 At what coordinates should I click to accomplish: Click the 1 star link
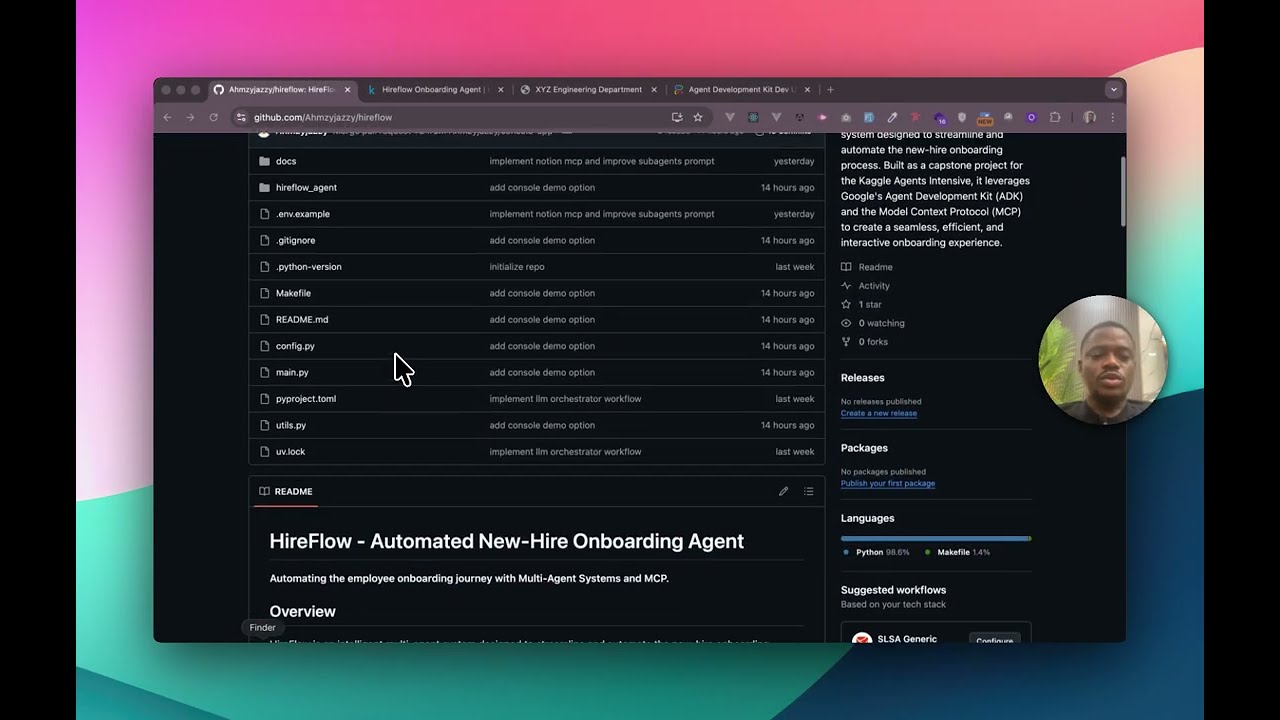(x=870, y=304)
